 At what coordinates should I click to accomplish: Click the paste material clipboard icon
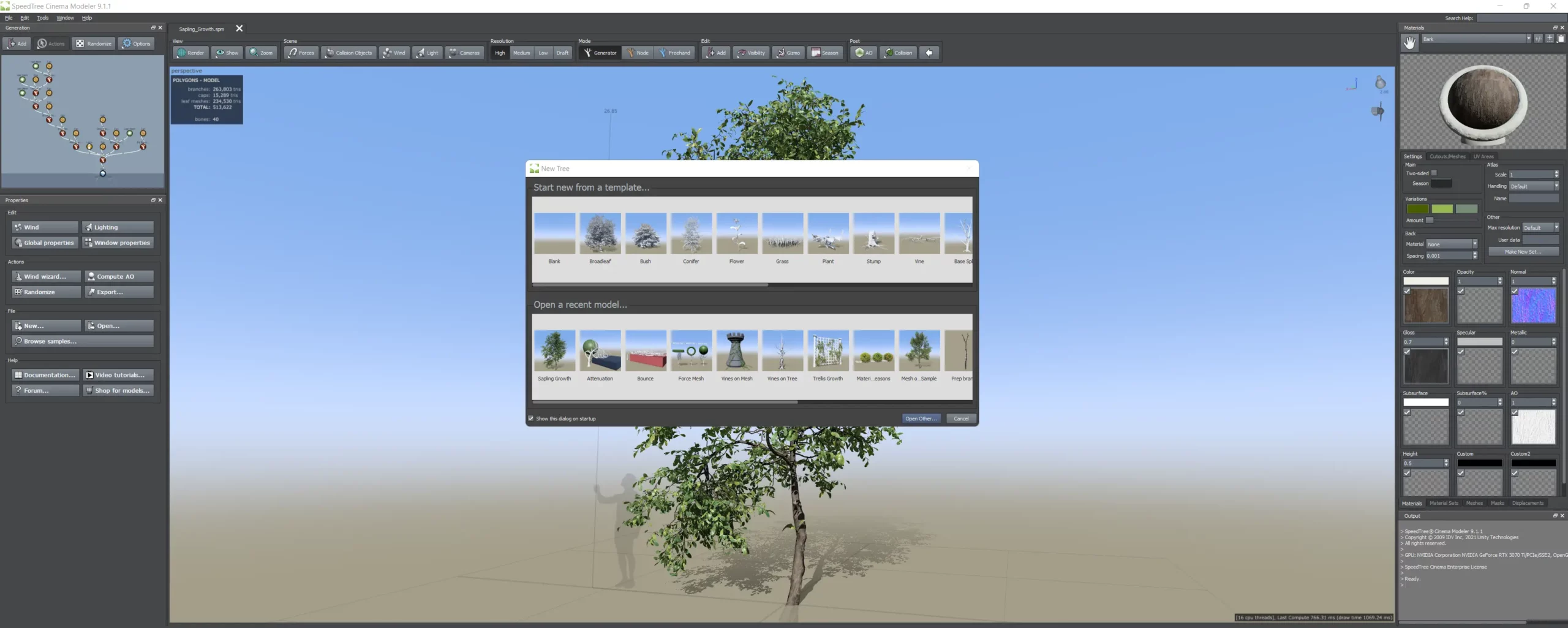(x=1561, y=39)
